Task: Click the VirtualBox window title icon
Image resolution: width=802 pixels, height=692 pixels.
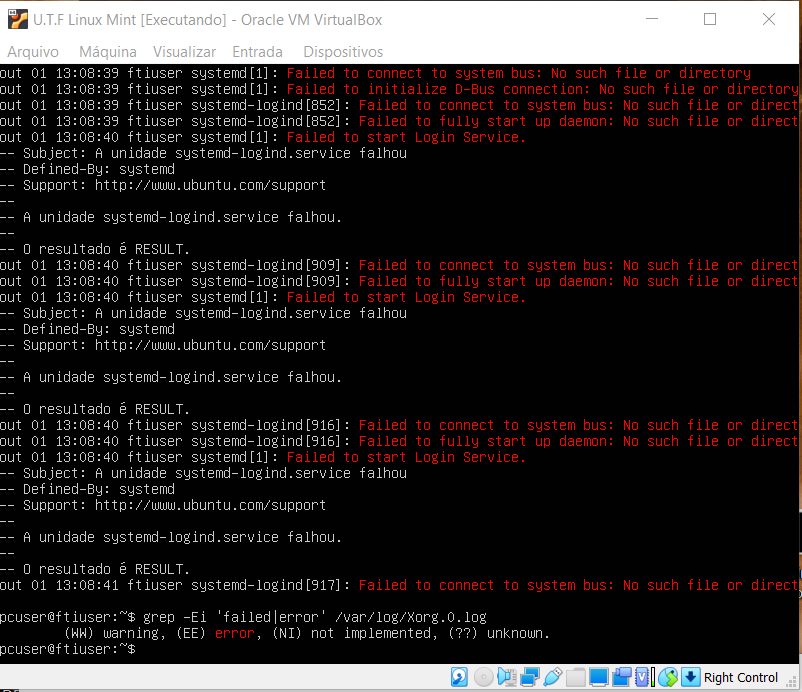Action: click(x=18, y=19)
